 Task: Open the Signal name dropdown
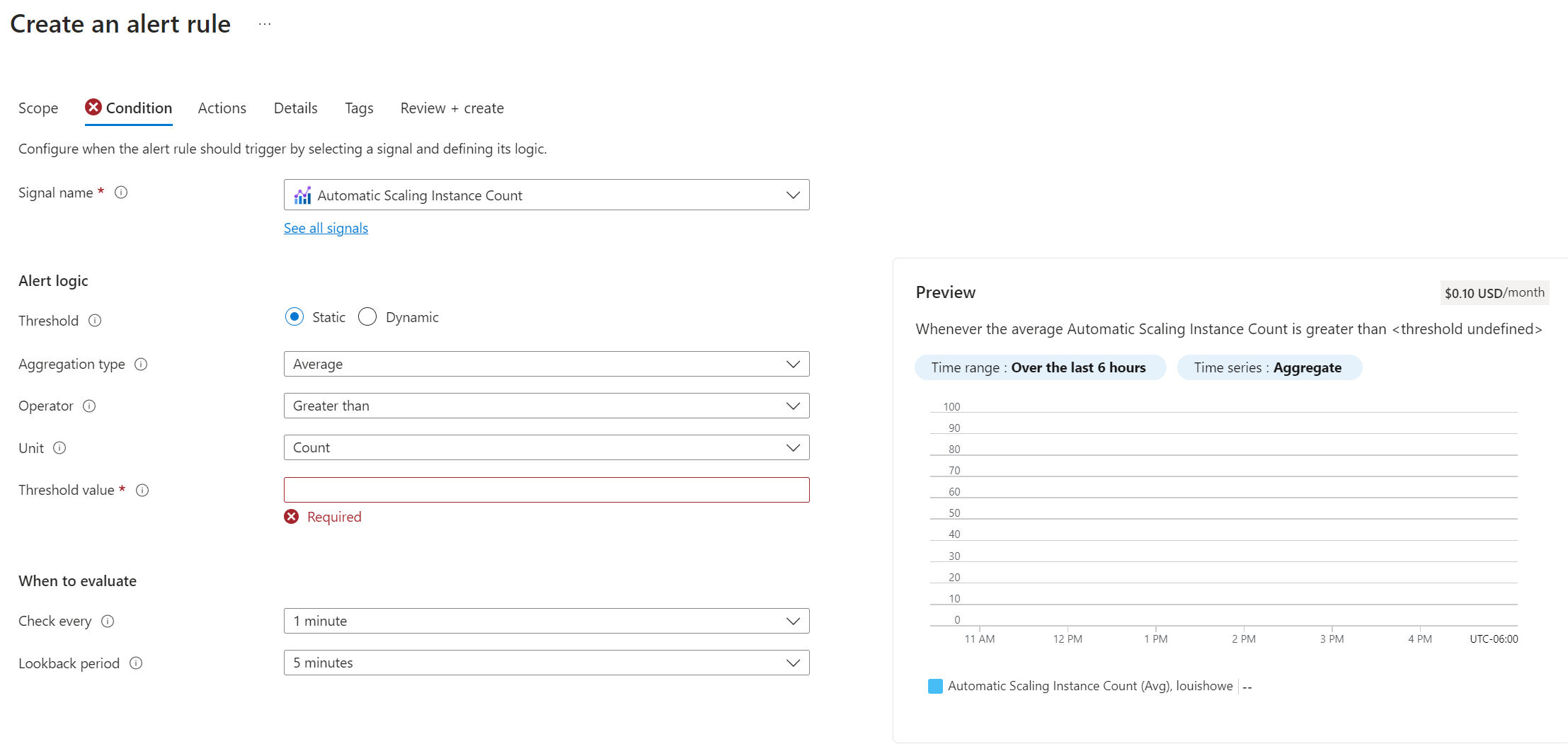point(546,195)
